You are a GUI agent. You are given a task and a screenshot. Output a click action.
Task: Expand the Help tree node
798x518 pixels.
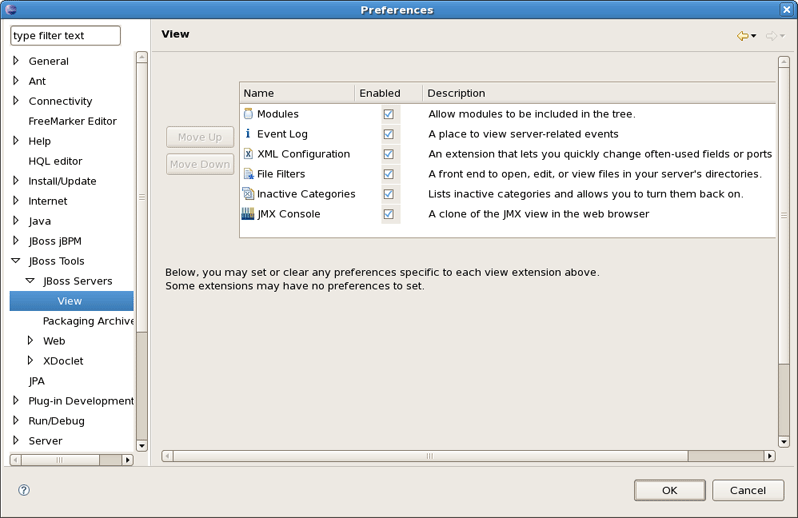tap(16, 140)
